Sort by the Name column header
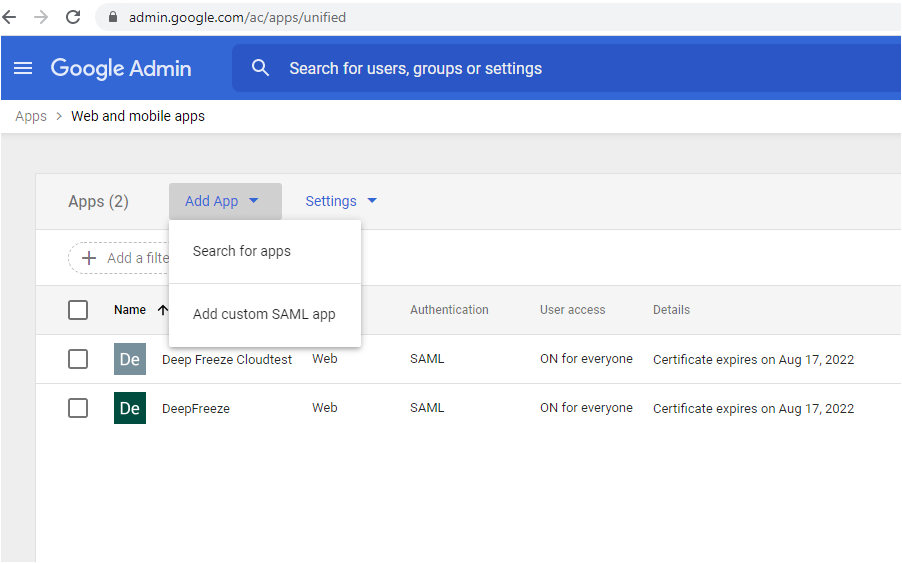902x563 pixels. [x=130, y=310]
